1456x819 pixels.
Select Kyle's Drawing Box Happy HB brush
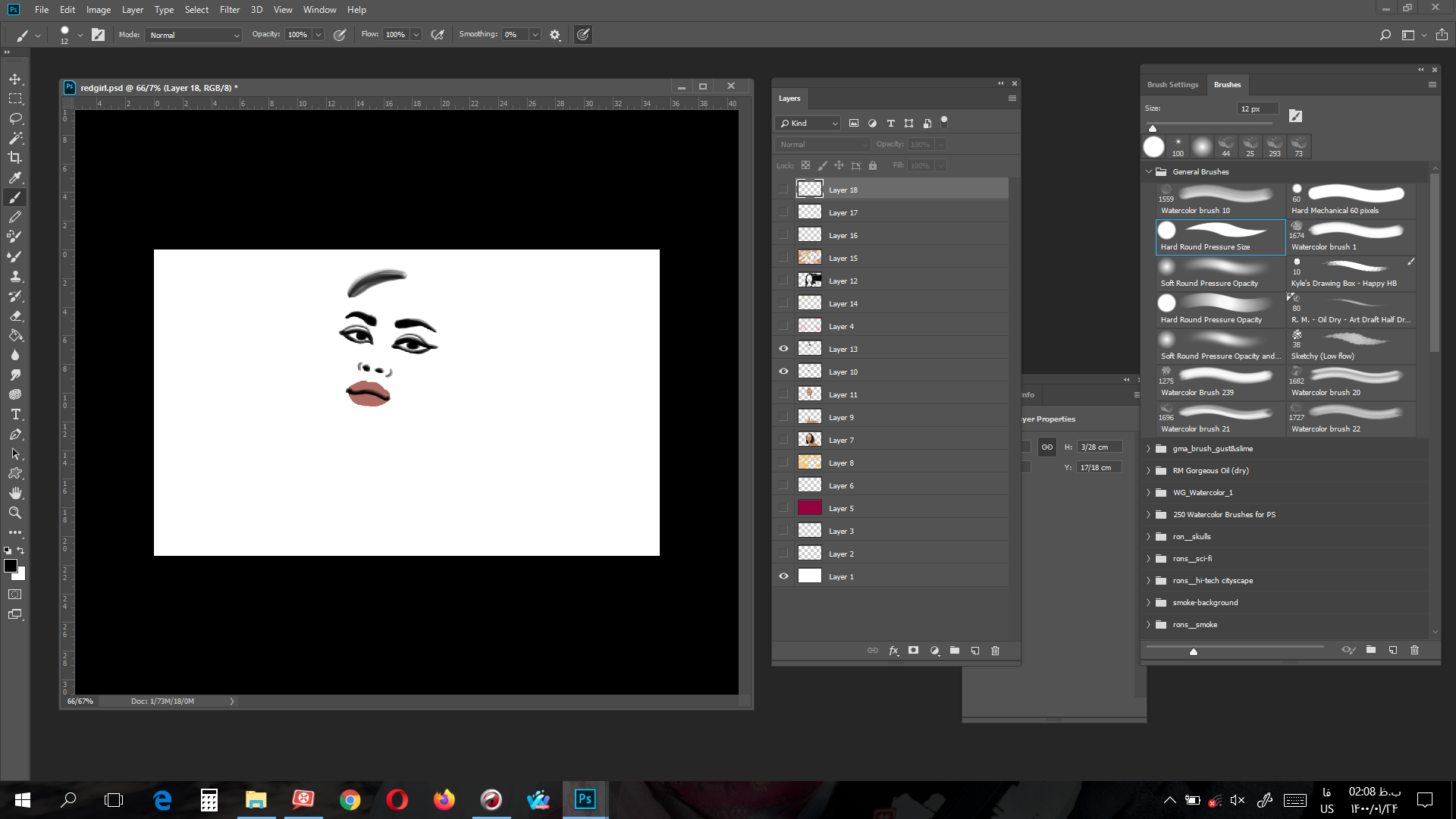1351,273
